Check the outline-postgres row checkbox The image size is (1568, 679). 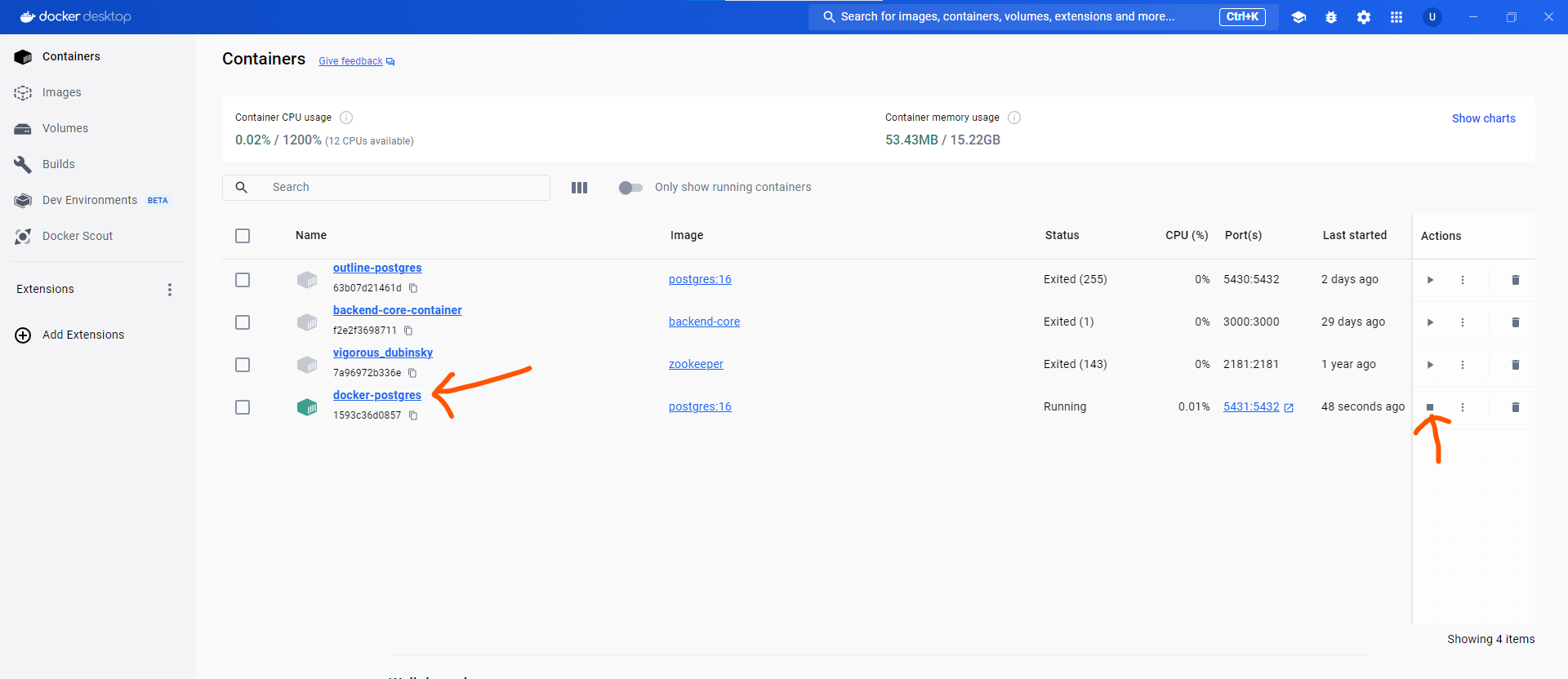click(243, 280)
